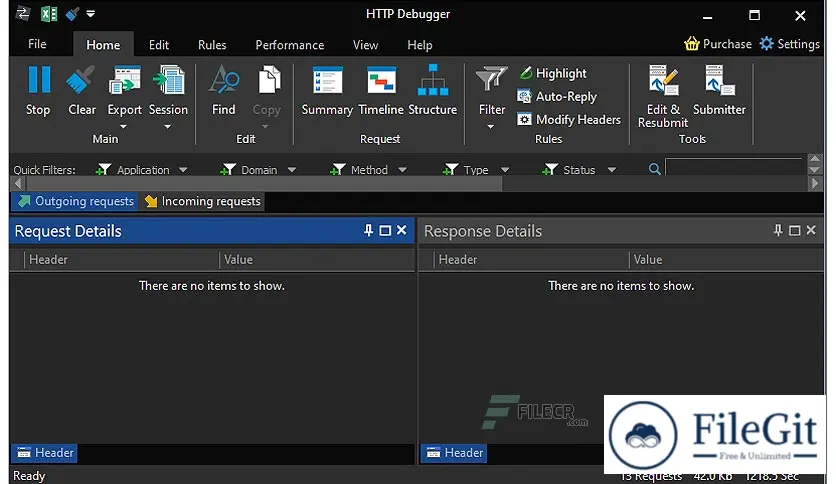Select Header tab under Response Details
836x484 pixels.
454,453
